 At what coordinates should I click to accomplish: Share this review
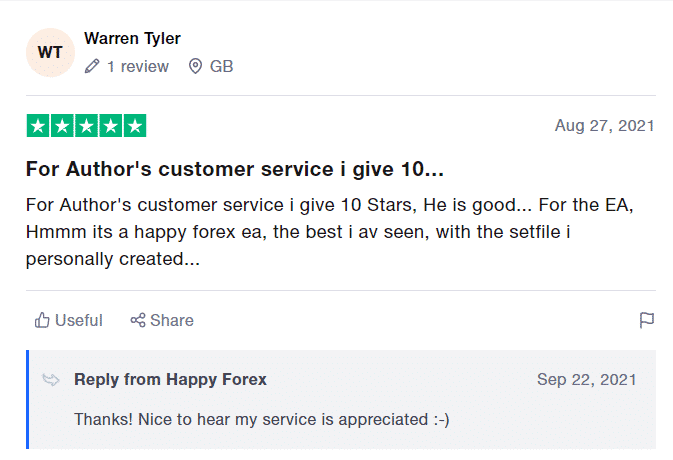[x=162, y=320]
